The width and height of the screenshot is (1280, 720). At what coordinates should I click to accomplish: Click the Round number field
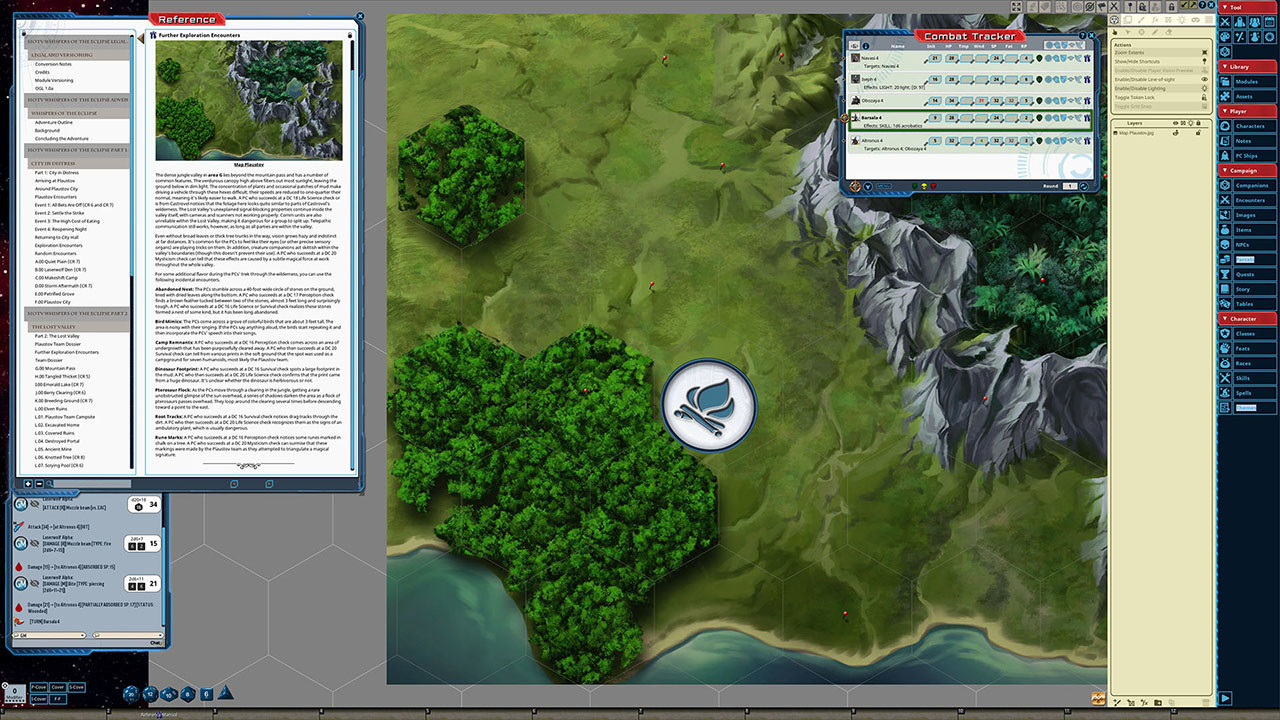tap(1069, 186)
